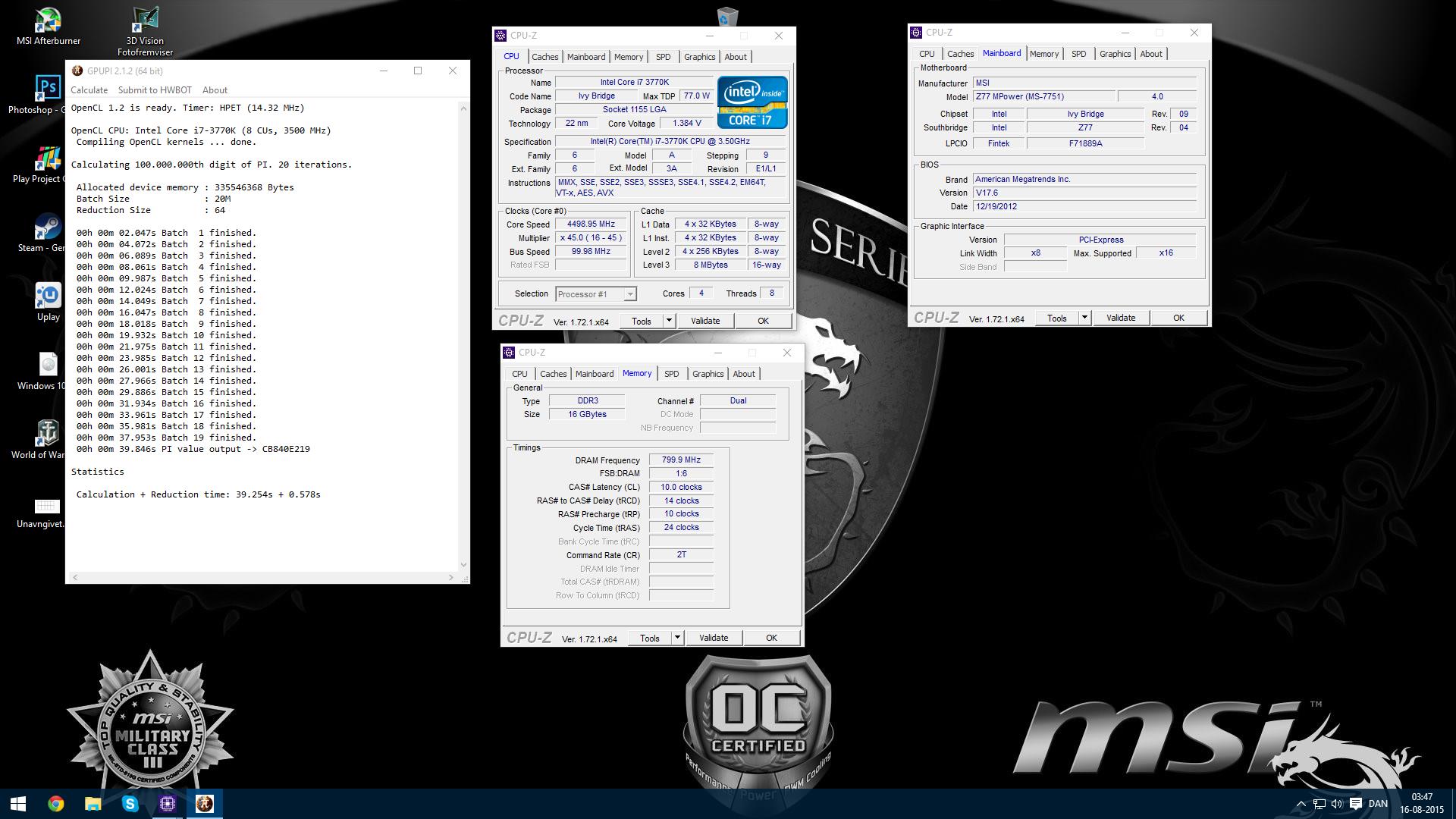
Task: Click BIOS version V17.6 field
Action: tap(1084, 193)
